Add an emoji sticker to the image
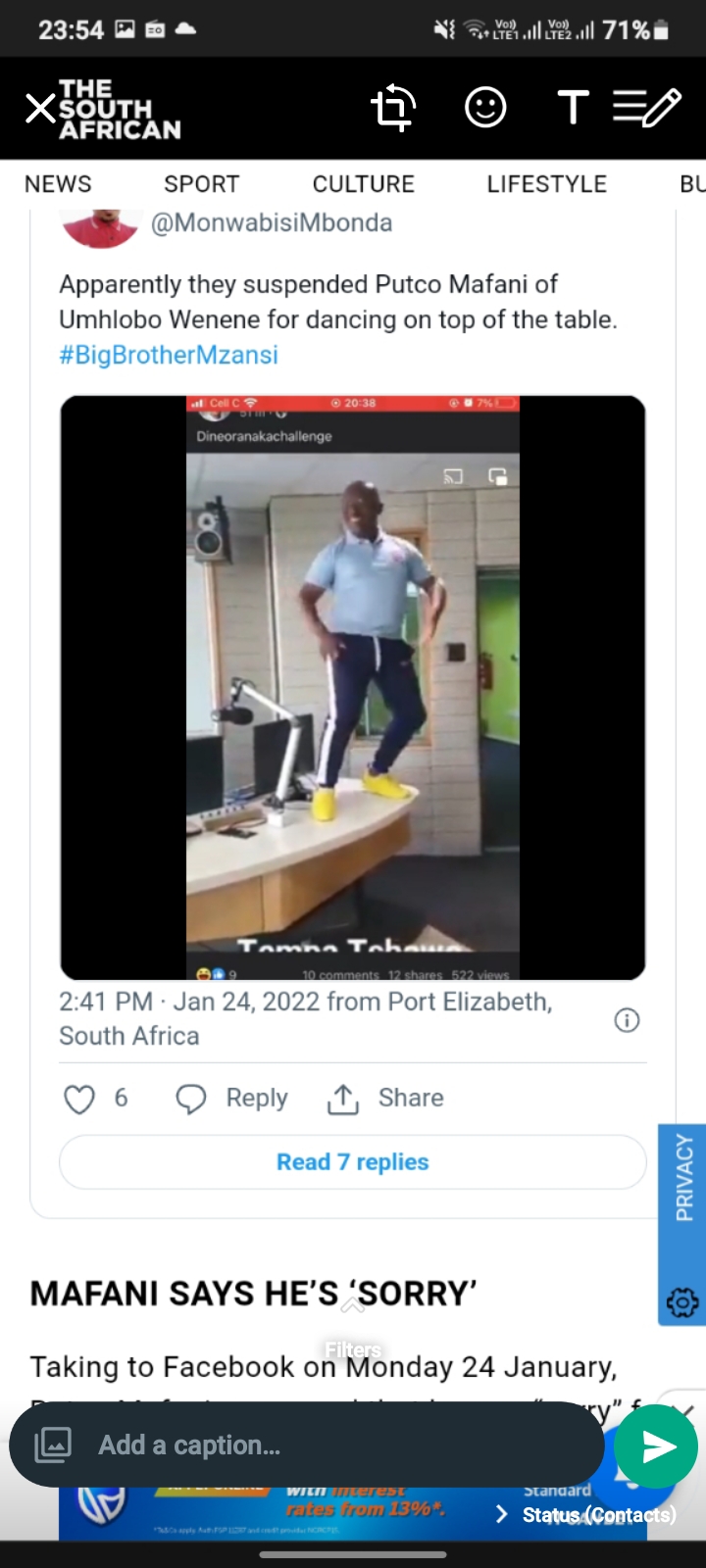 coord(485,108)
